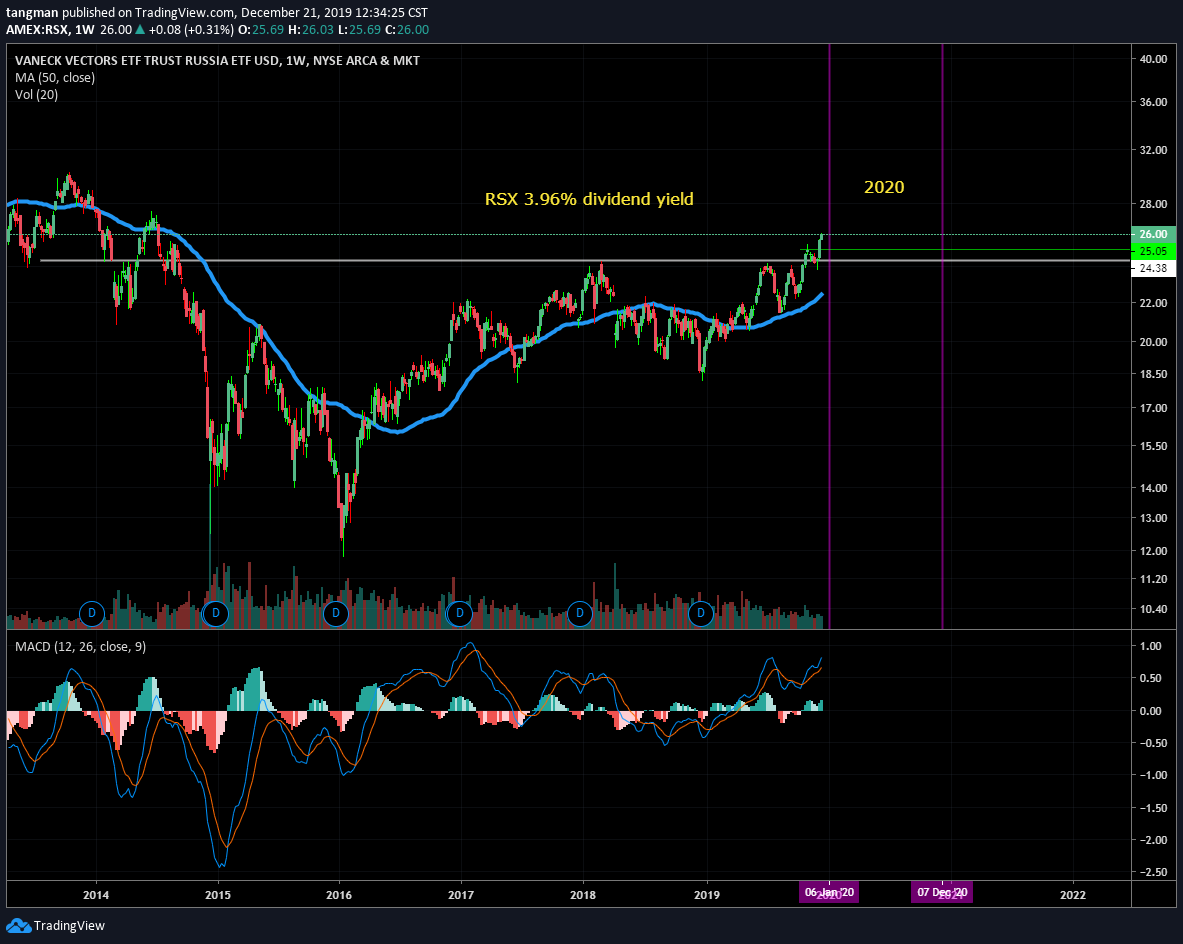This screenshot has width=1183, height=944.
Task: Click the dividend marker nearest the 2015 label
Action: coord(216,613)
